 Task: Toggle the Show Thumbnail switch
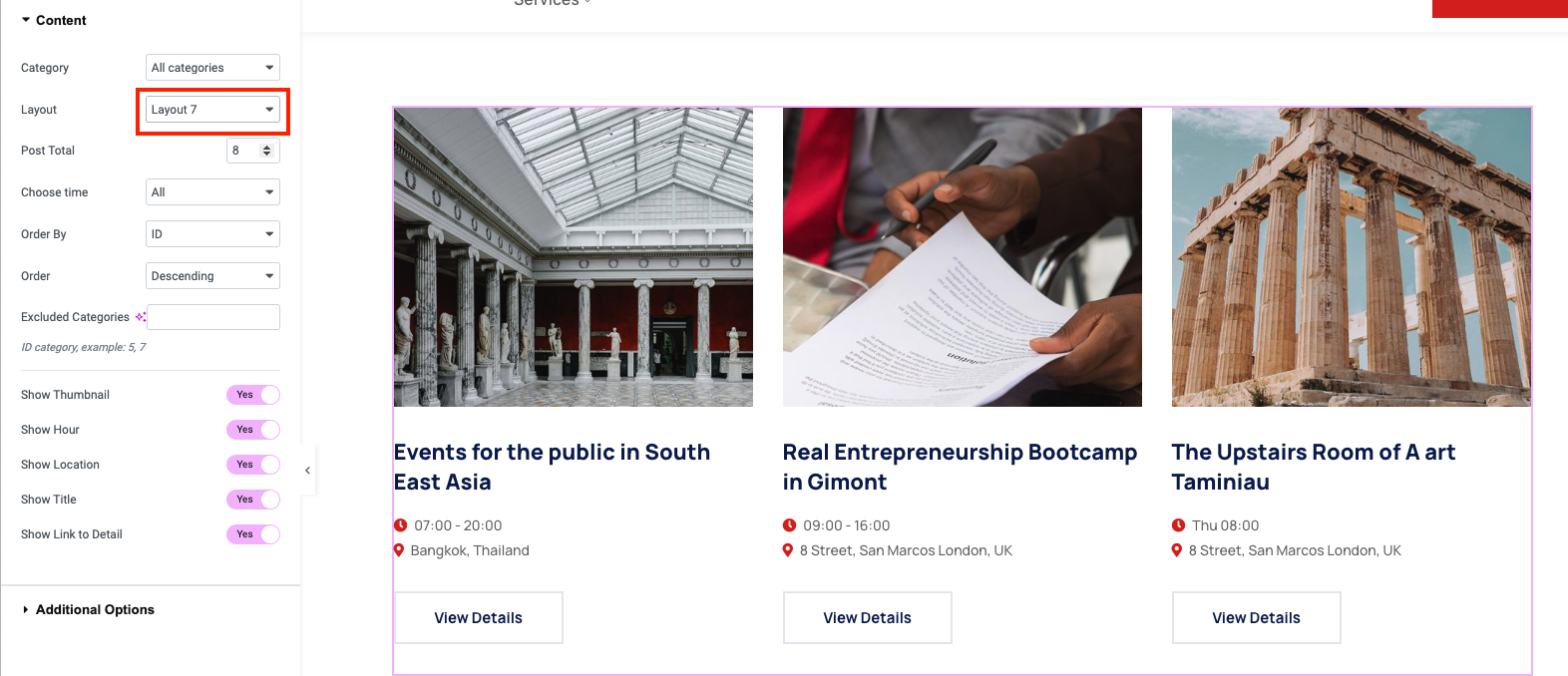(253, 395)
